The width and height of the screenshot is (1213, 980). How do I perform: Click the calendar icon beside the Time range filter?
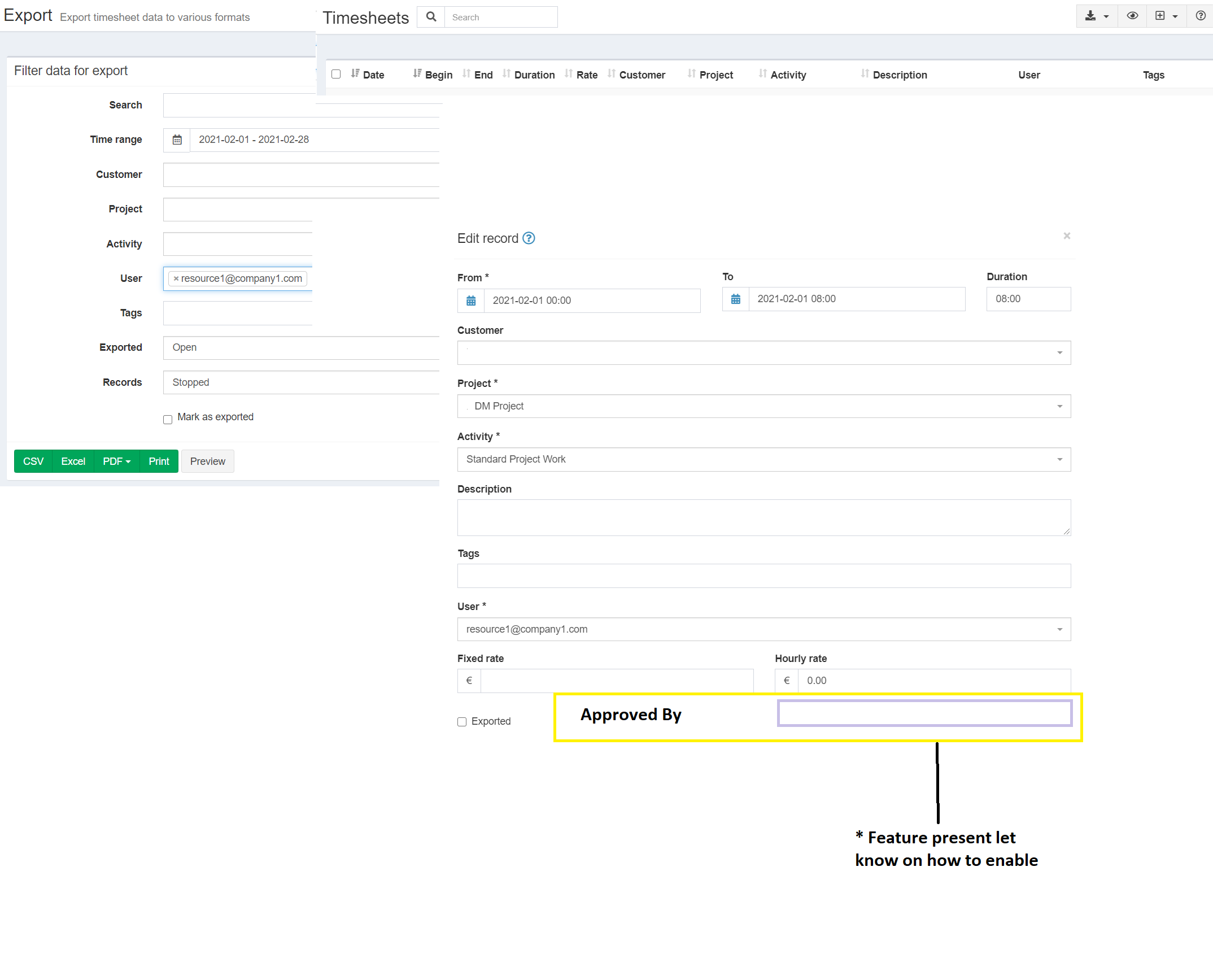[x=176, y=140]
